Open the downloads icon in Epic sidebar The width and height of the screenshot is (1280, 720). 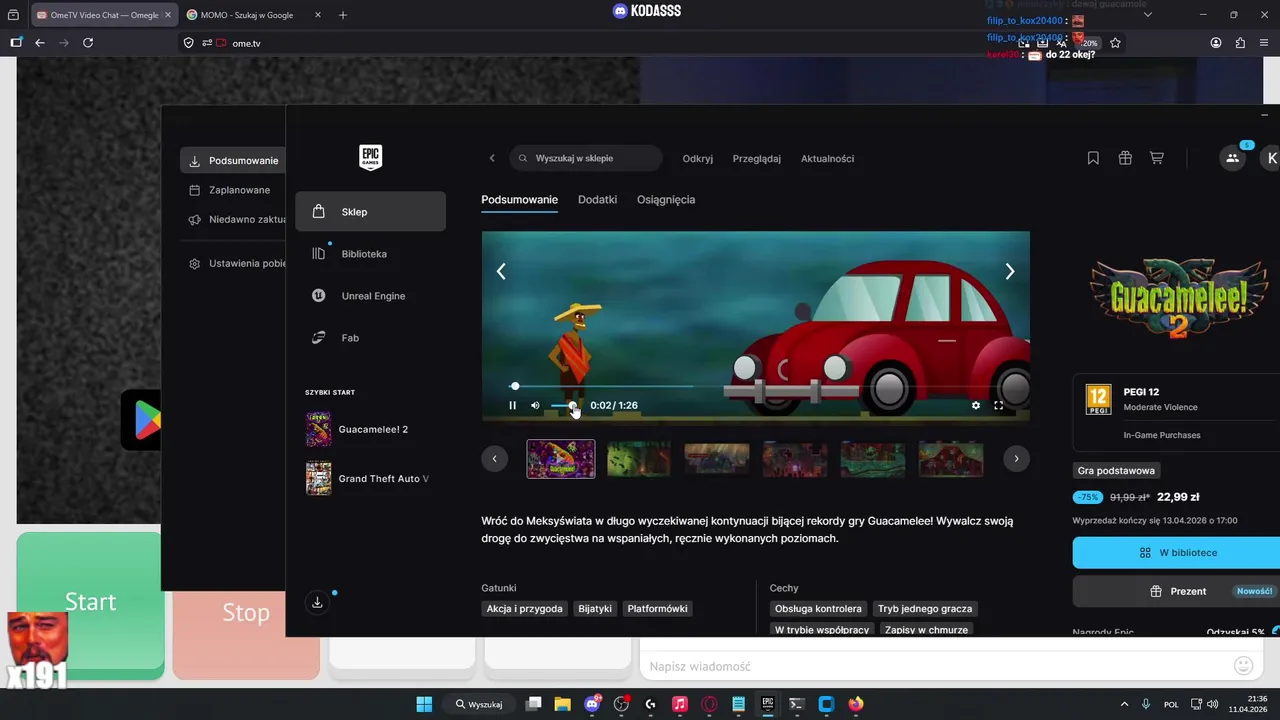(317, 602)
